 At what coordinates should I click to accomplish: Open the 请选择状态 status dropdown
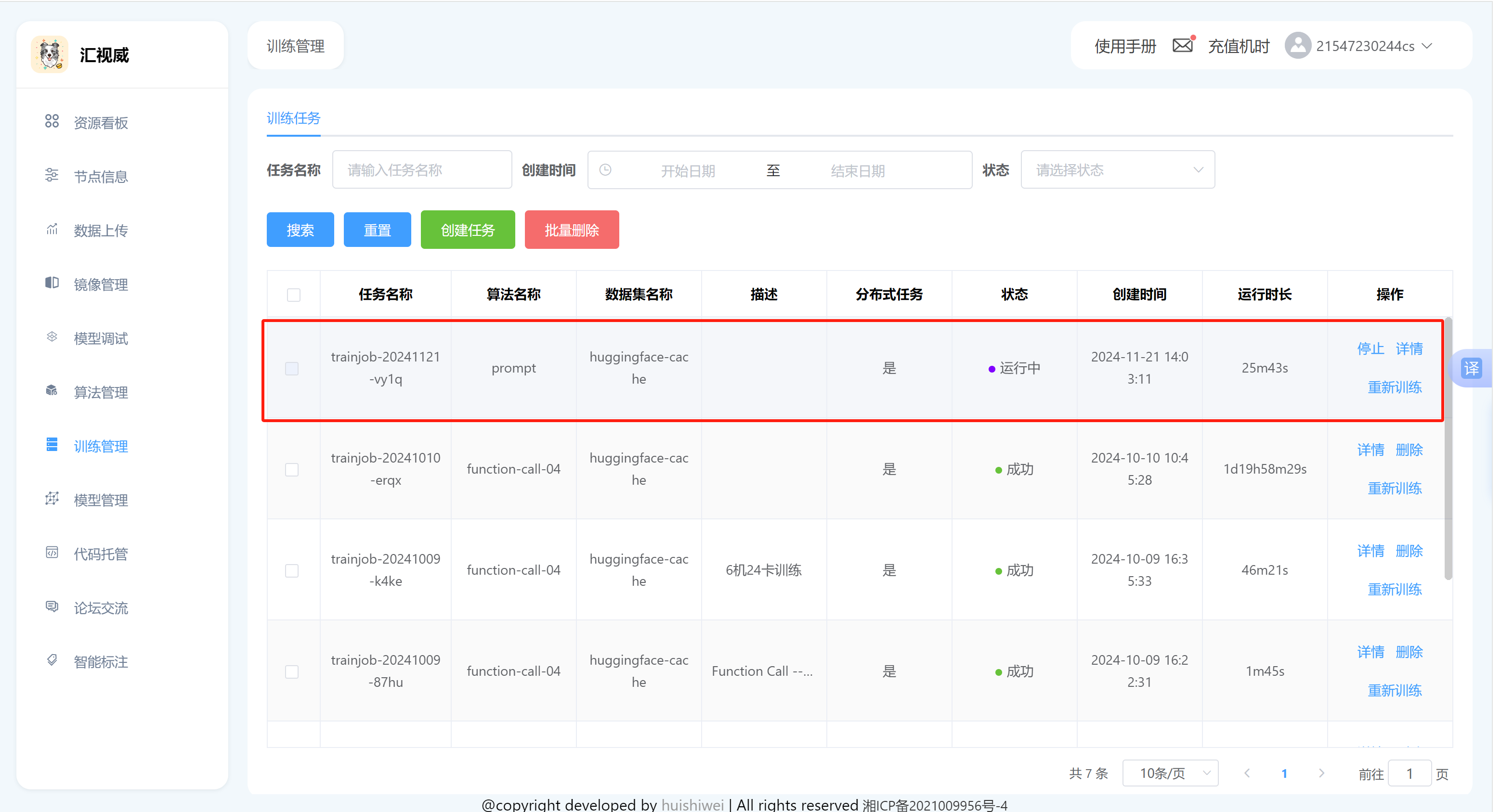click(x=1118, y=170)
